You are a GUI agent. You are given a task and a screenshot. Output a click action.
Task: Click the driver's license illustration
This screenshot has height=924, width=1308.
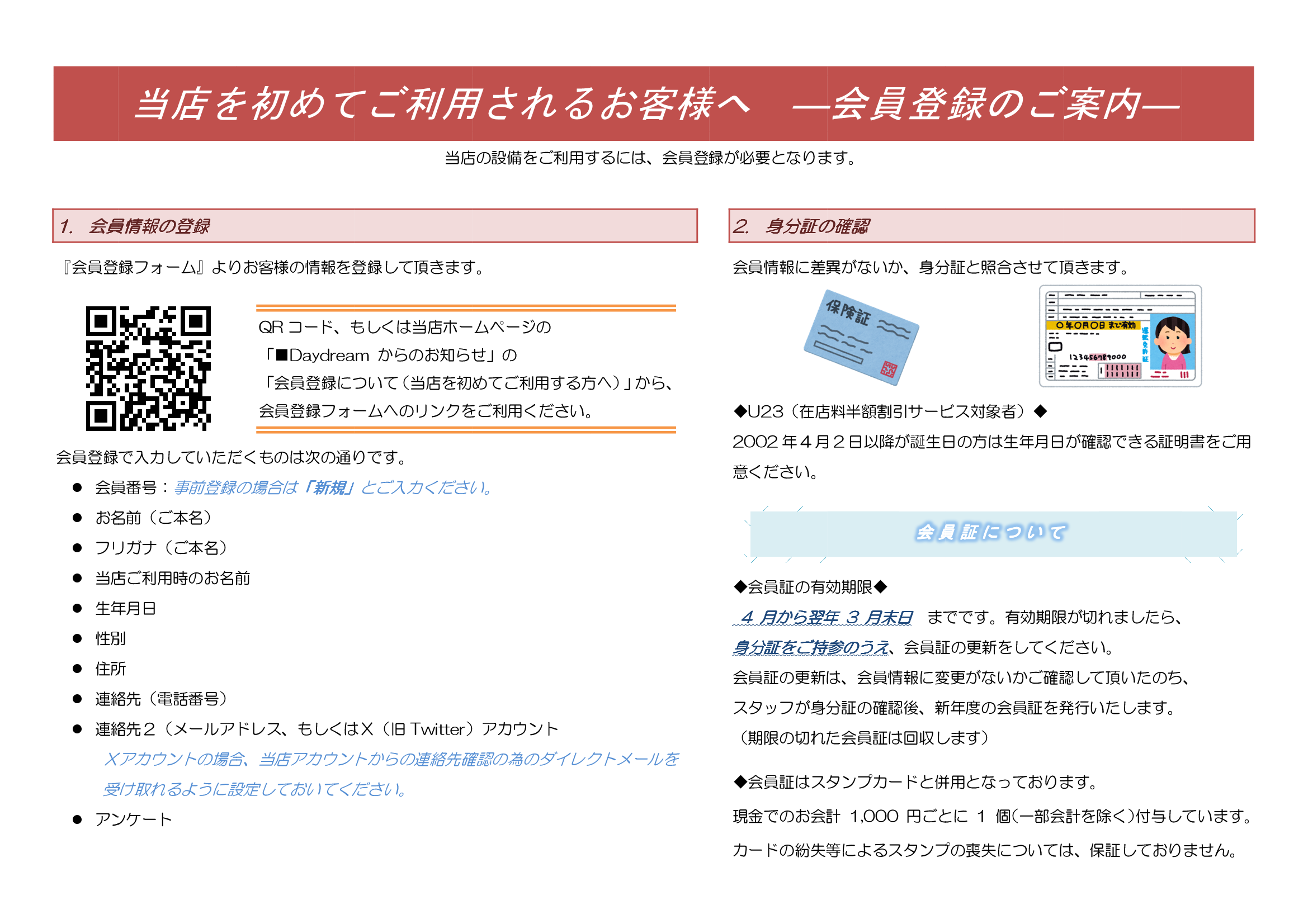tap(1120, 337)
